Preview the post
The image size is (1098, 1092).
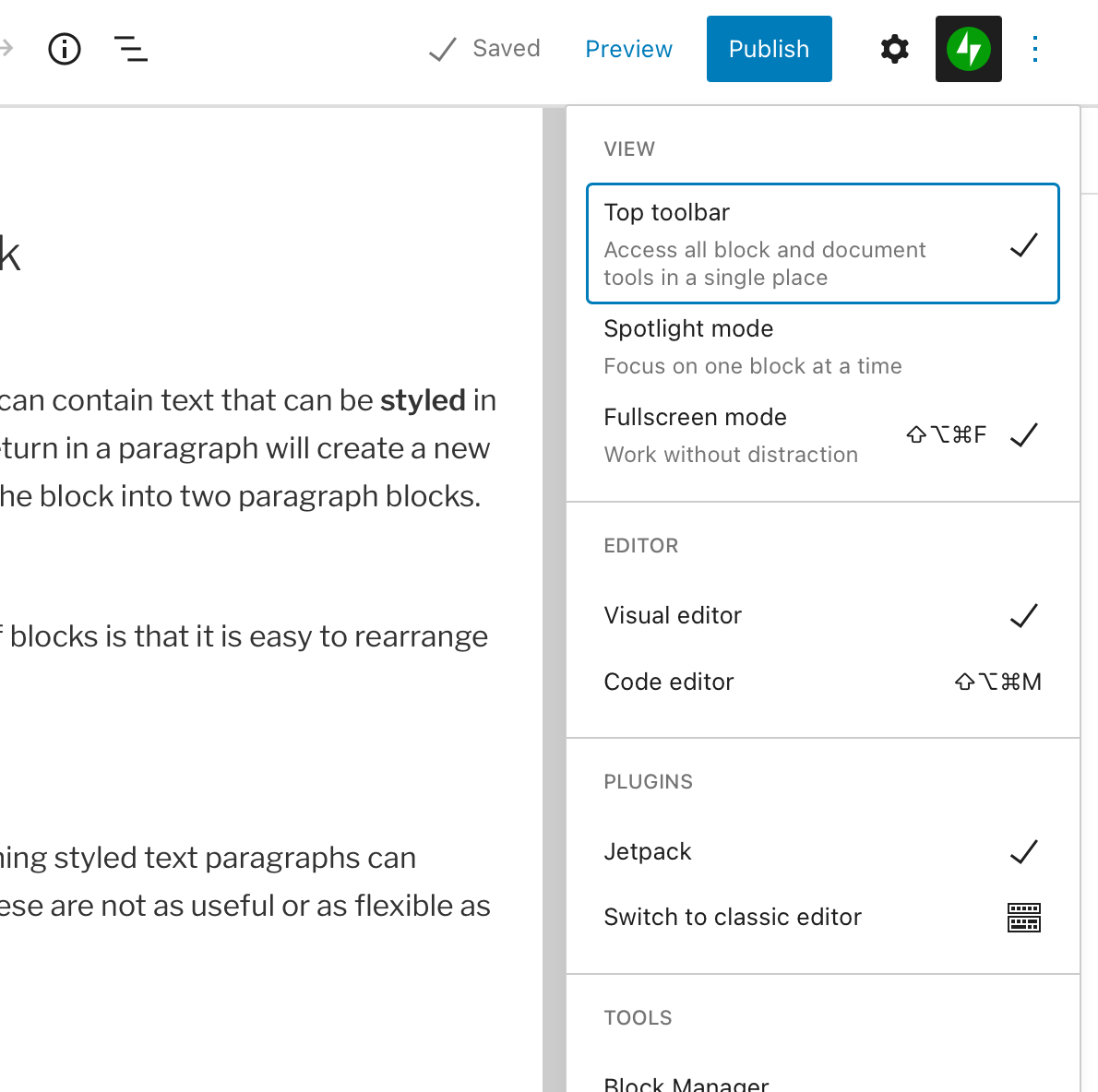coord(628,49)
